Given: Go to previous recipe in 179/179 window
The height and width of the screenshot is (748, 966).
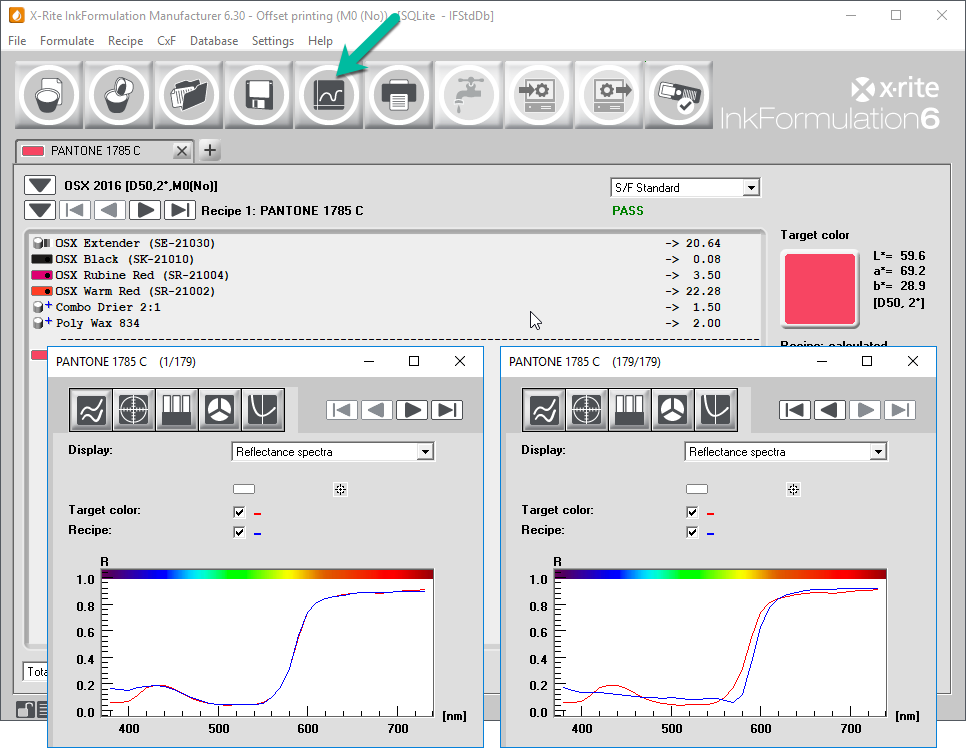Looking at the screenshot, I should point(830,410).
